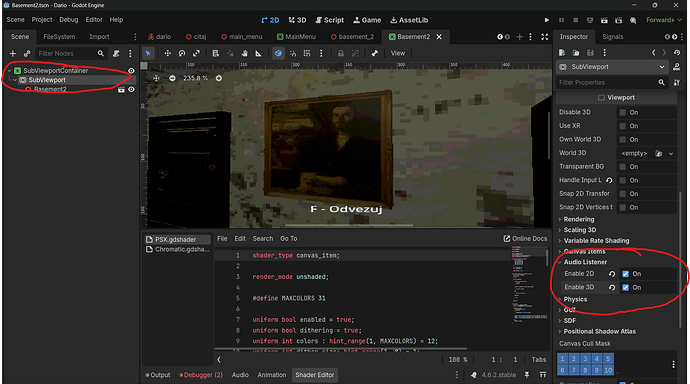Open the Output bottom panel

tap(158, 375)
